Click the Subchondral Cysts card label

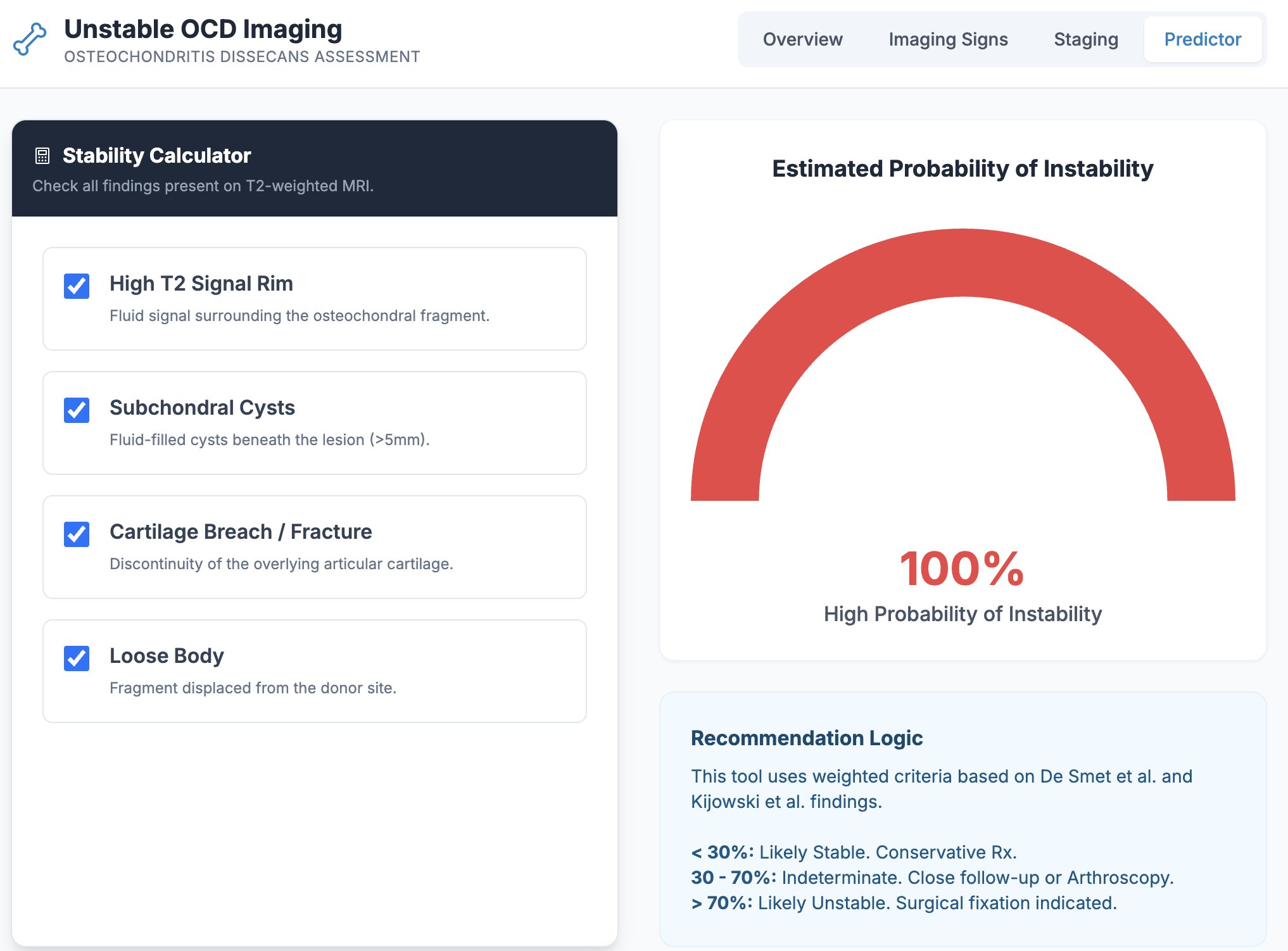tap(202, 408)
